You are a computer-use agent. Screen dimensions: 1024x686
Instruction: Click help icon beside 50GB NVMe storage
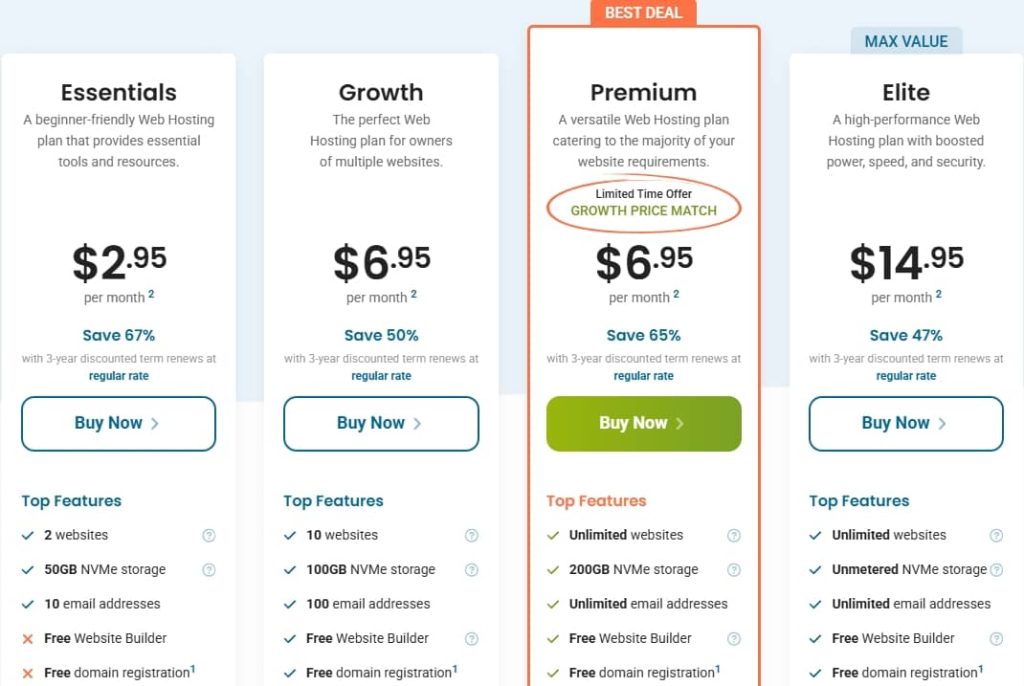(x=209, y=570)
